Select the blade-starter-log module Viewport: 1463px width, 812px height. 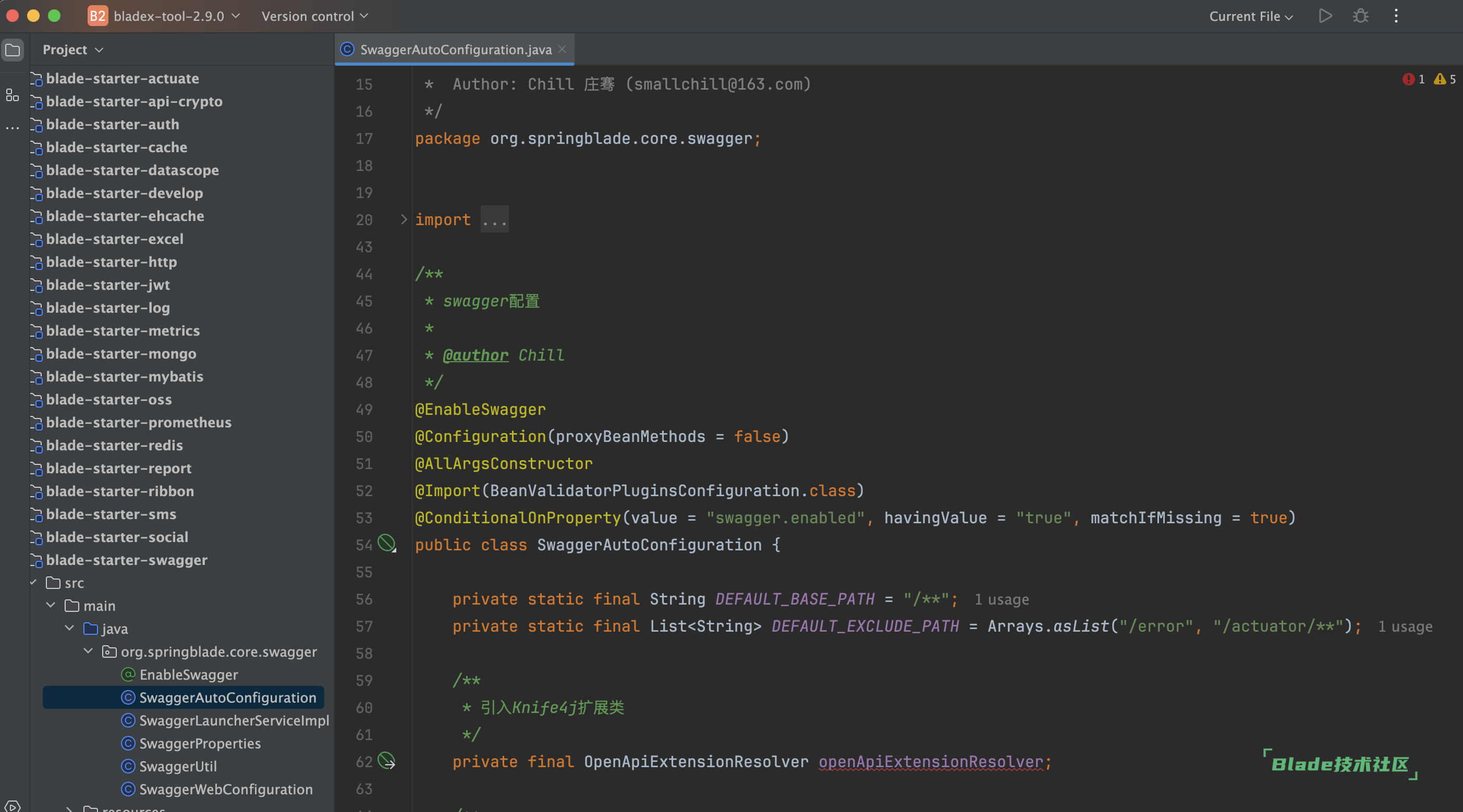(x=108, y=308)
